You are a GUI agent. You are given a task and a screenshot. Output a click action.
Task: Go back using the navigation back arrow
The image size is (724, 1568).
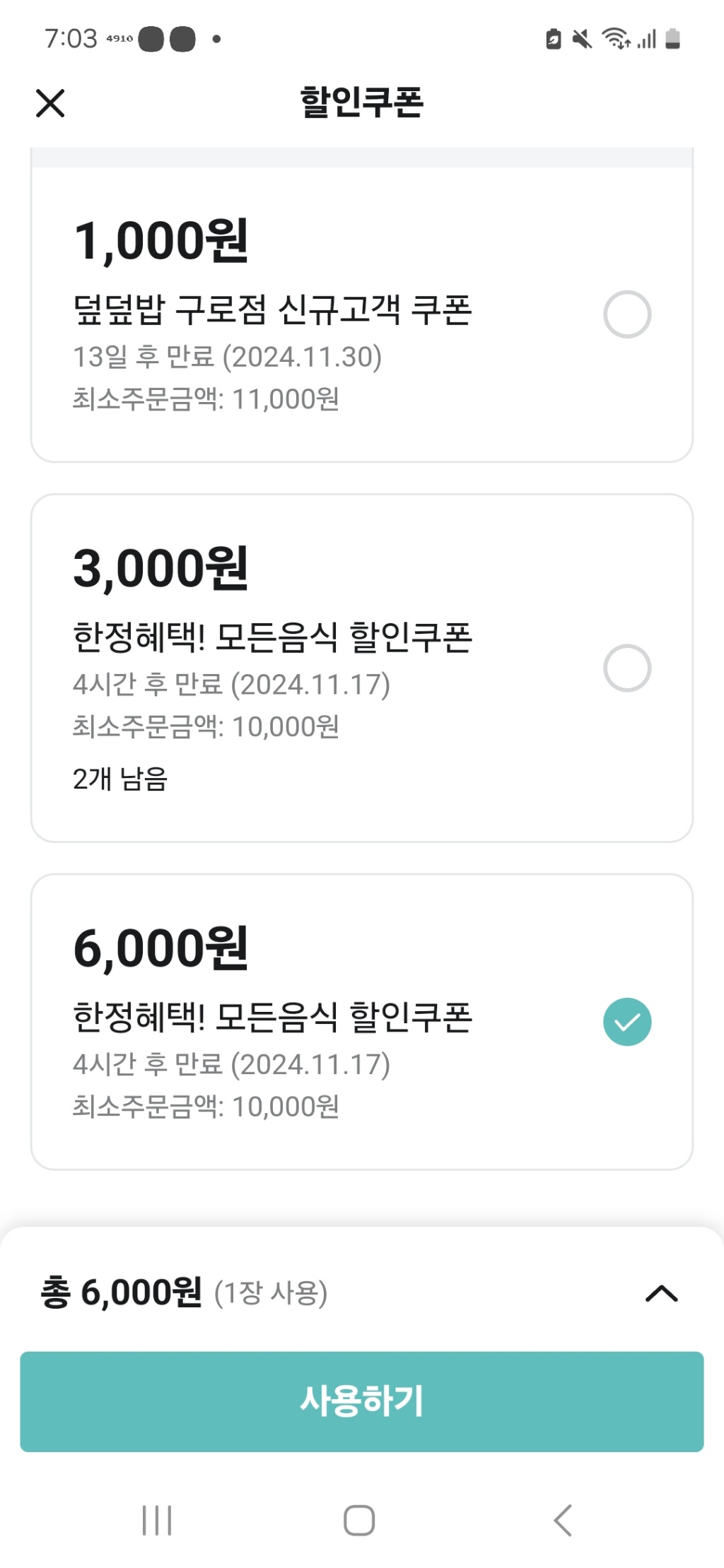[562, 1520]
